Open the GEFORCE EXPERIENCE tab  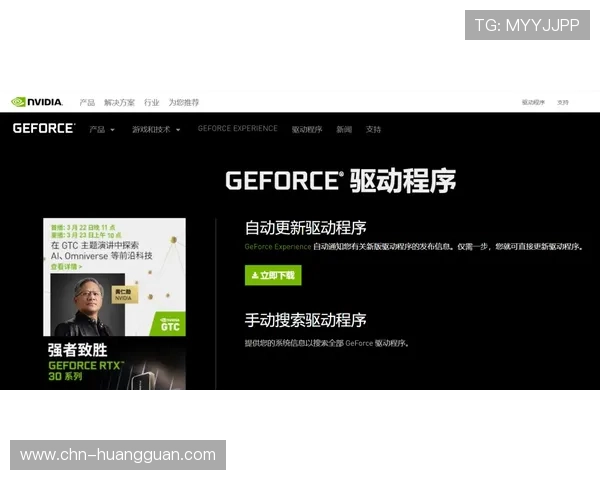(238, 128)
